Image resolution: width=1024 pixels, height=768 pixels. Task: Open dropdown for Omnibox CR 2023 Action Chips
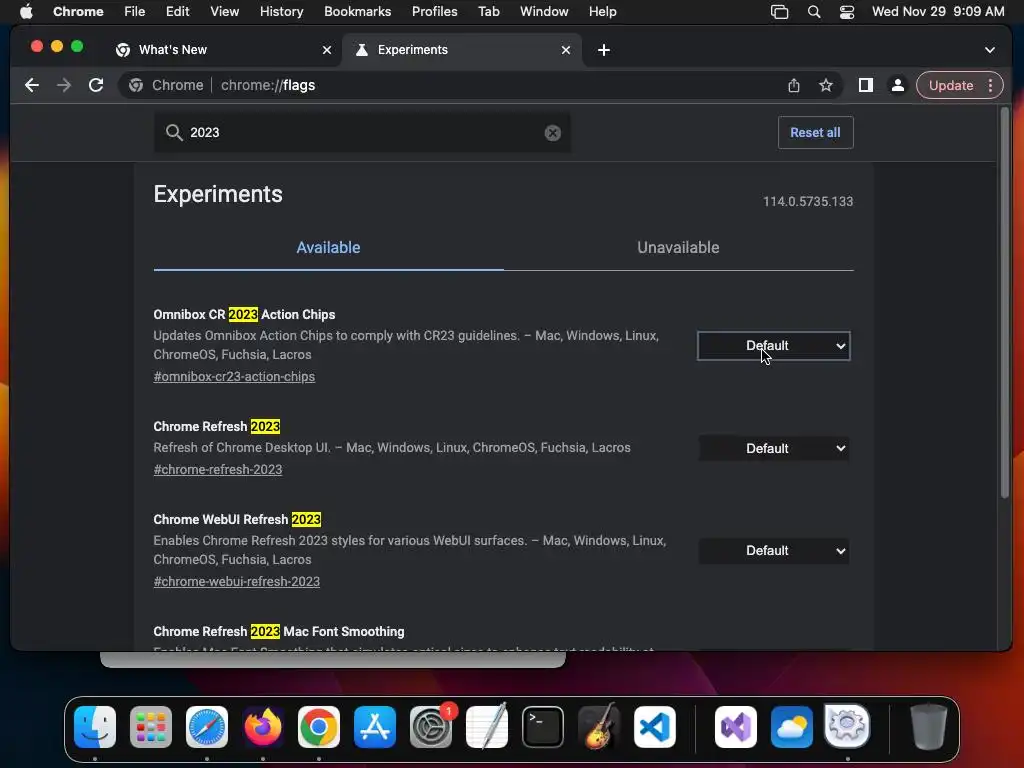pos(774,345)
